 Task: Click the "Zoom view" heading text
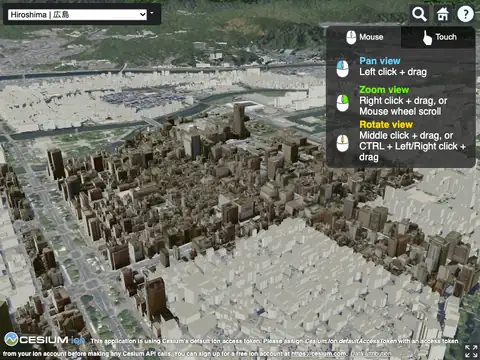pos(384,90)
